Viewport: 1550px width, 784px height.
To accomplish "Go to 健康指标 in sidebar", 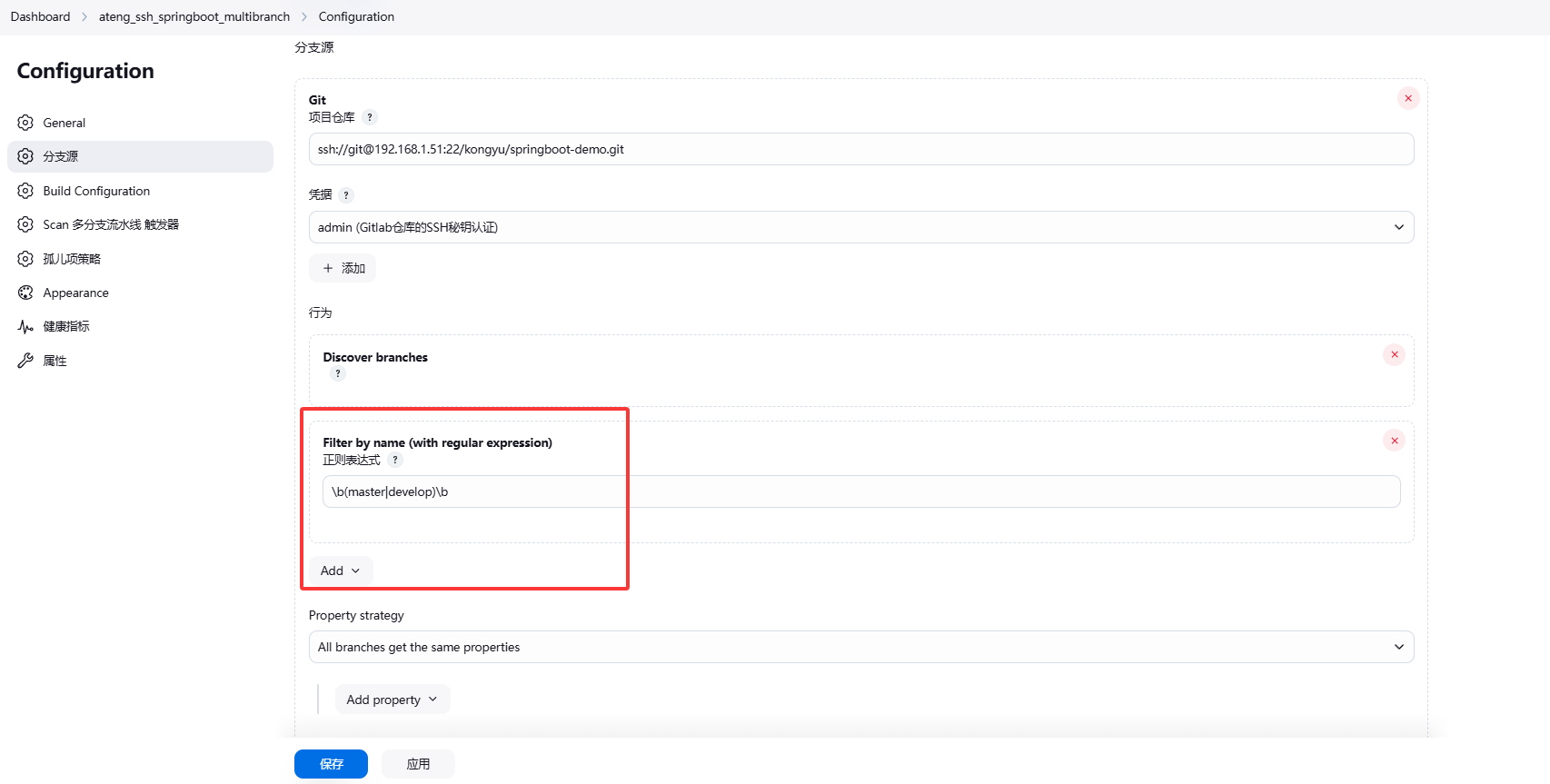I will [66, 326].
